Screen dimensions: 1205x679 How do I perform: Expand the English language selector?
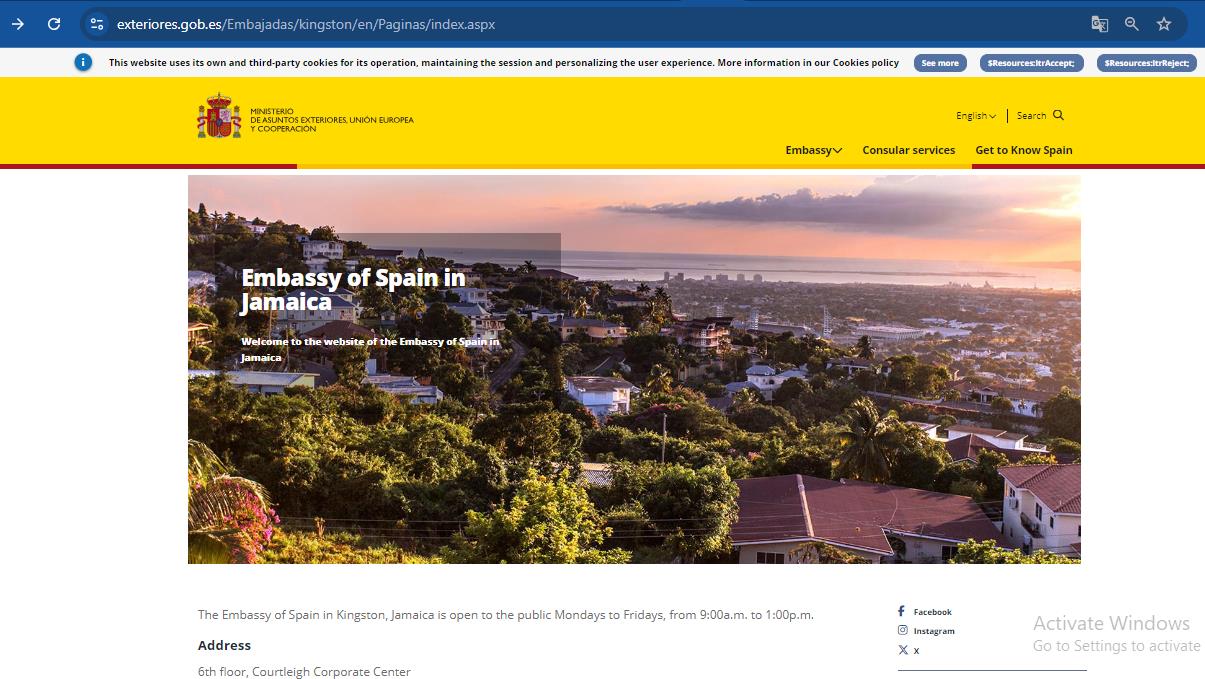pyautogui.click(x=975, y=115)
